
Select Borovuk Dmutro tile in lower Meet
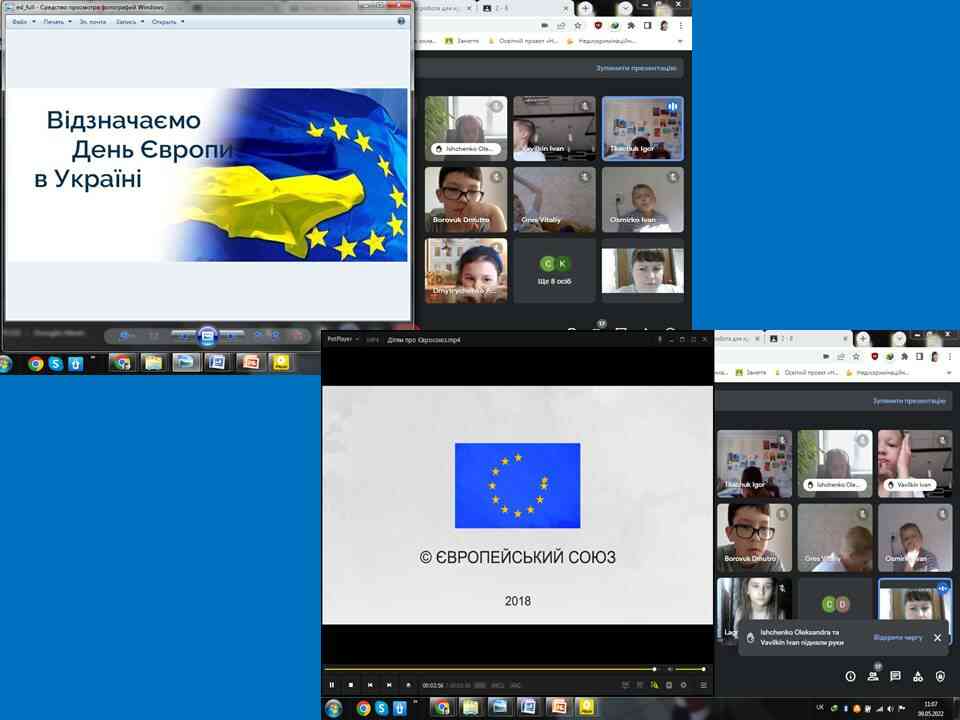click(x=754, y=538)
